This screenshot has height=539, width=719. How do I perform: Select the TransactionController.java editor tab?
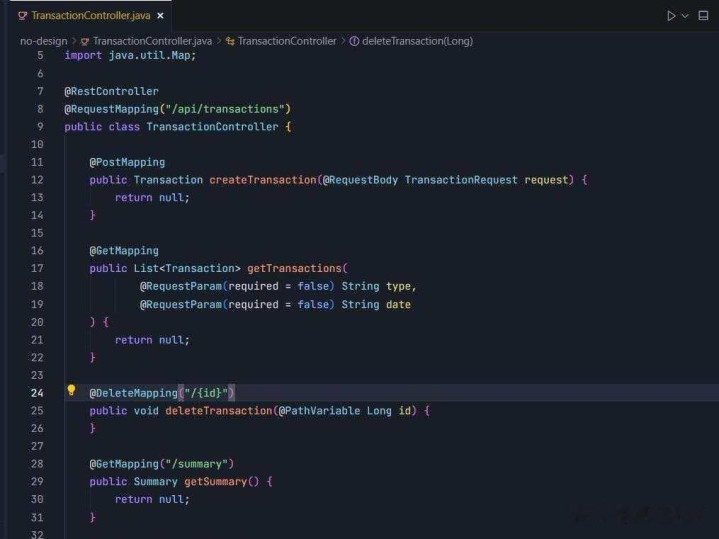click(91, 16)
